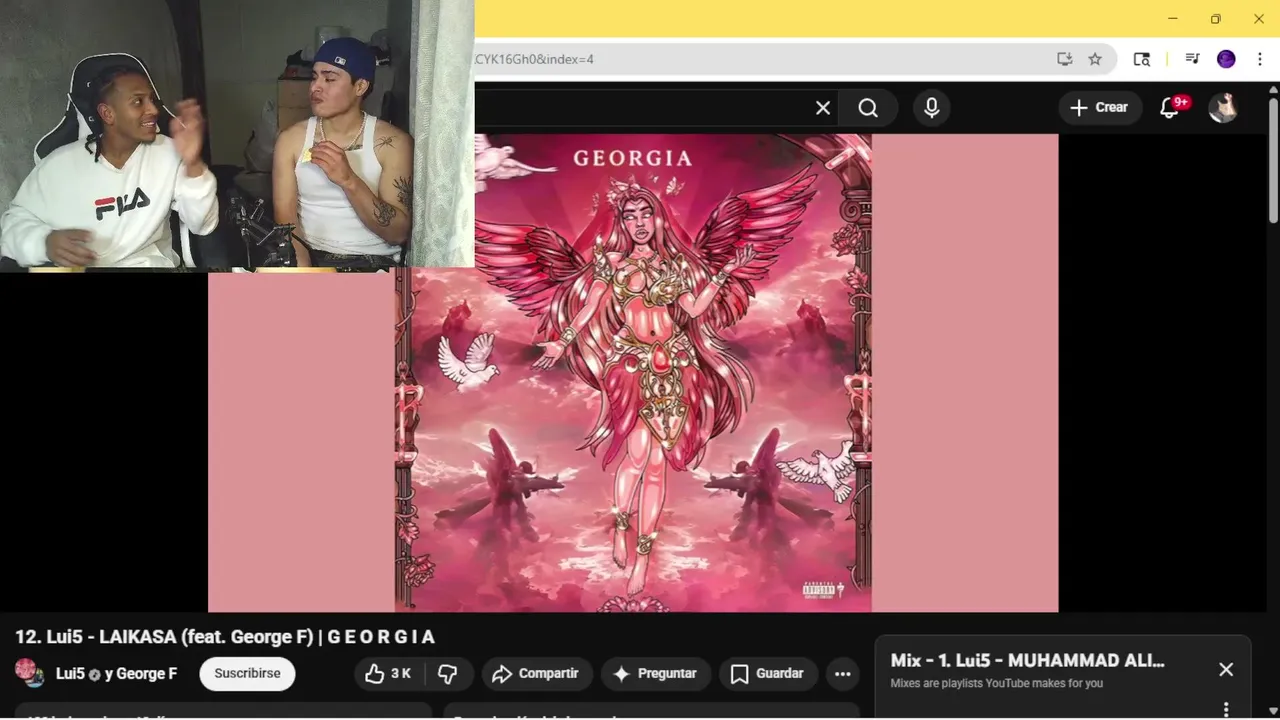Clear the YouTube search box

(823, 108)
